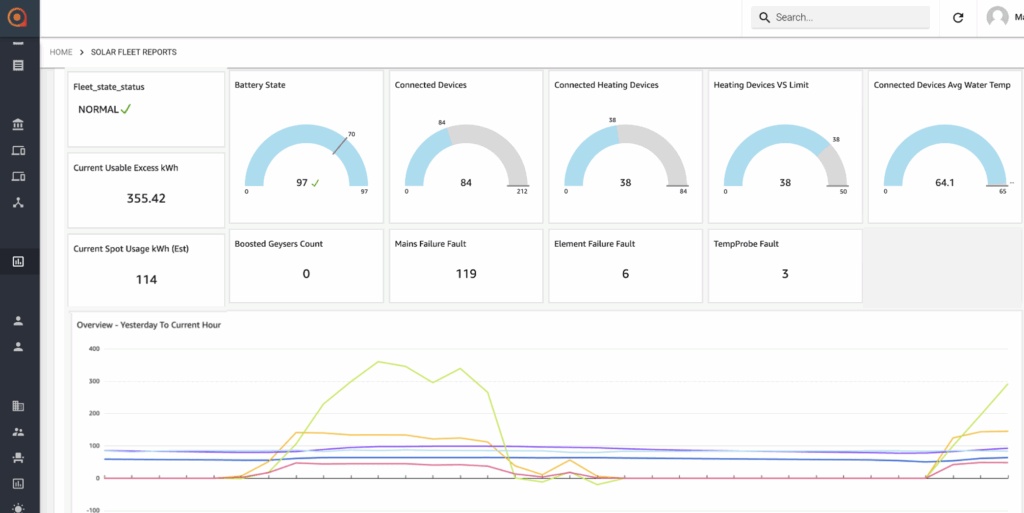Viewport: 1024px width, 513px height.
Task: Click the orange app logo icon
Action: 18,17
